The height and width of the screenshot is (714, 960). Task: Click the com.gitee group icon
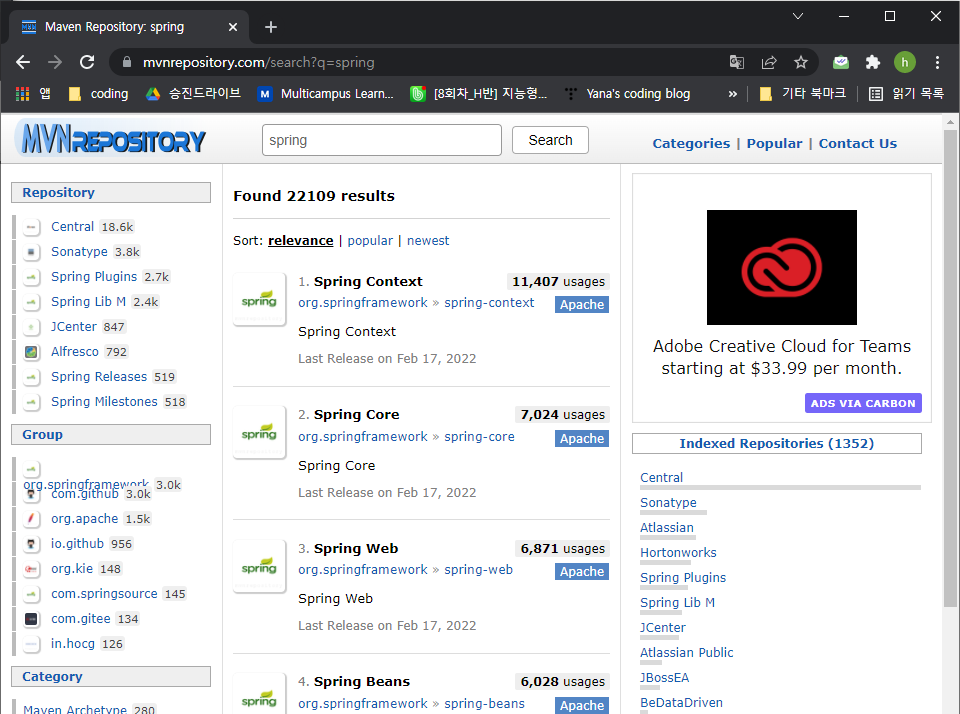point(31,619)
